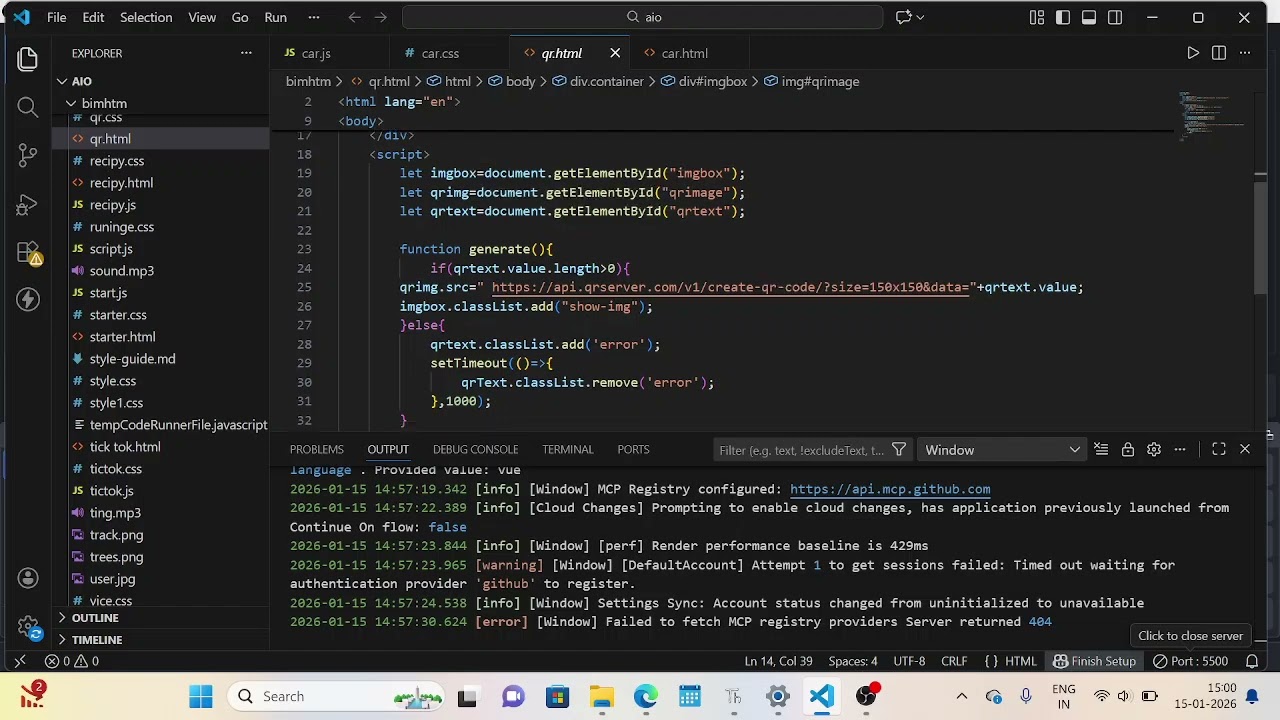This screenshot has width=1280, height=720.
Task: Open the Accounts menu in the activity bar
Action: point(27,578)
